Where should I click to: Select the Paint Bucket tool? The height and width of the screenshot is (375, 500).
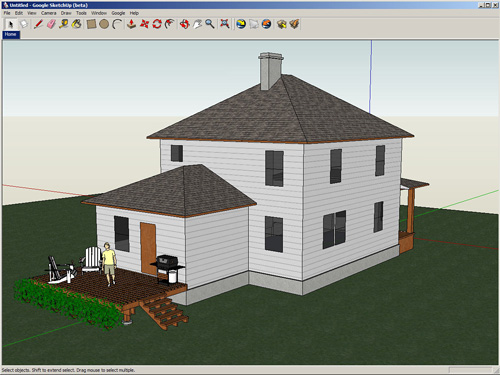point(77,24)
